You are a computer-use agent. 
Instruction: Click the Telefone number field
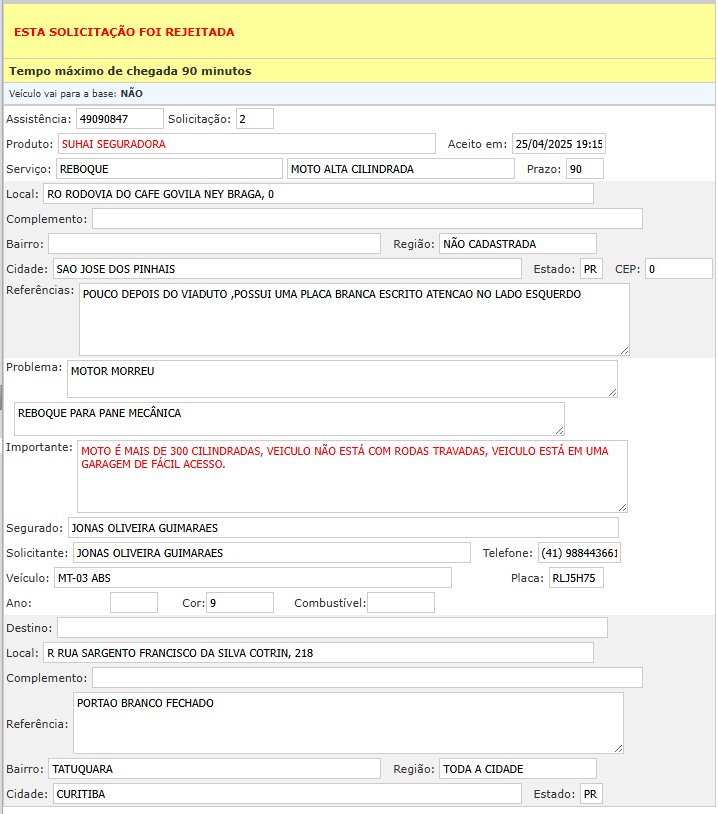click(578, 553)
